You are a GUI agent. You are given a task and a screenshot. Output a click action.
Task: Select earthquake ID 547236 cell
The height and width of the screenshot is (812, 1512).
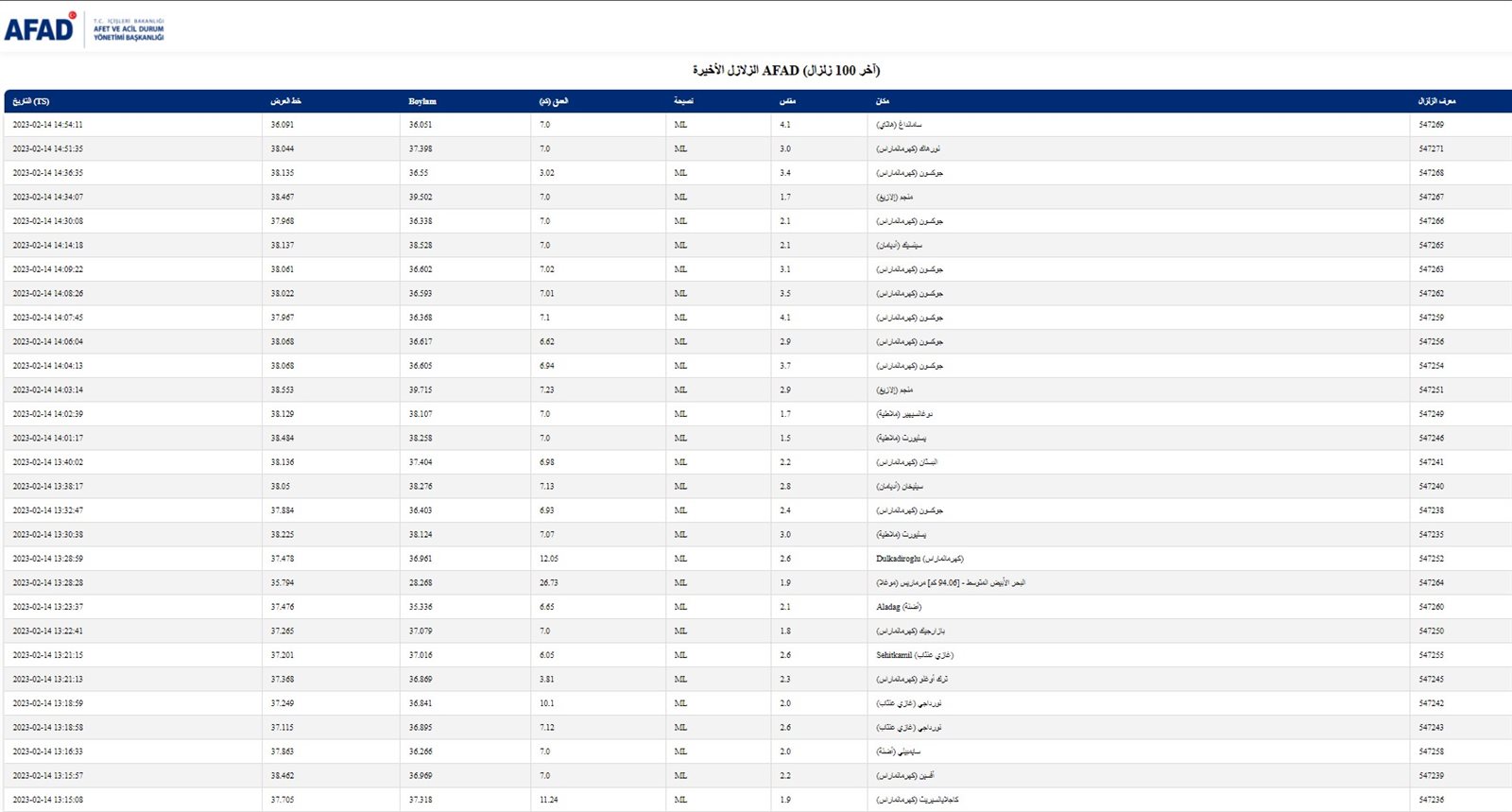pos(1431,800)
